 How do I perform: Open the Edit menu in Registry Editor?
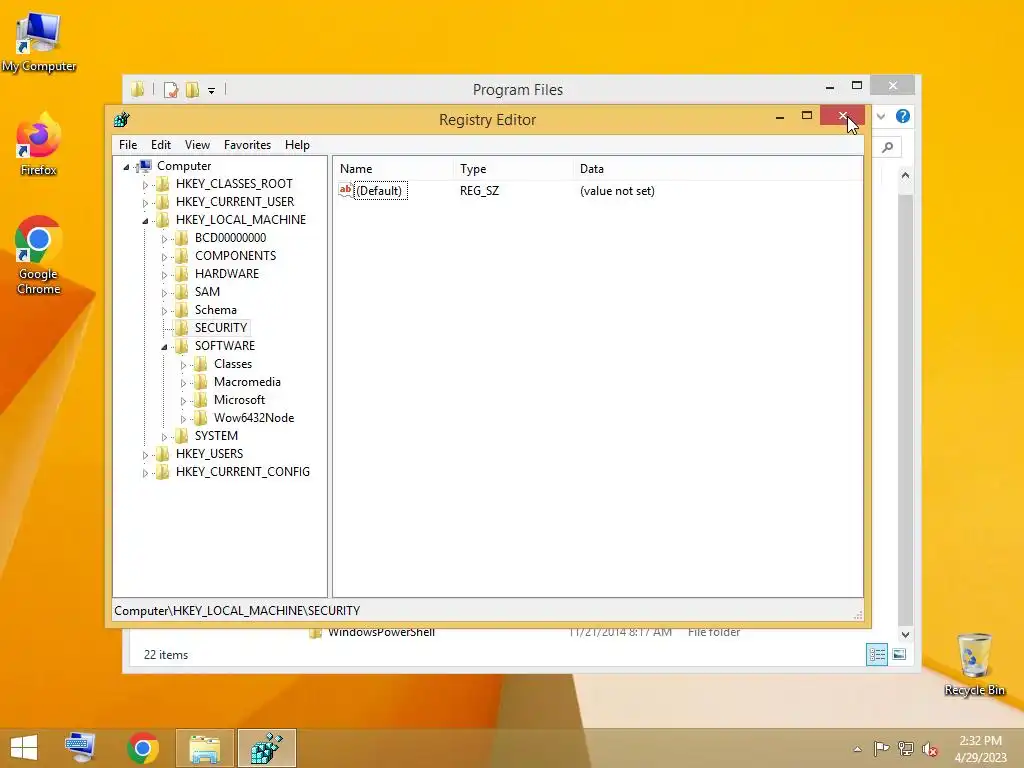click(161, 145)
